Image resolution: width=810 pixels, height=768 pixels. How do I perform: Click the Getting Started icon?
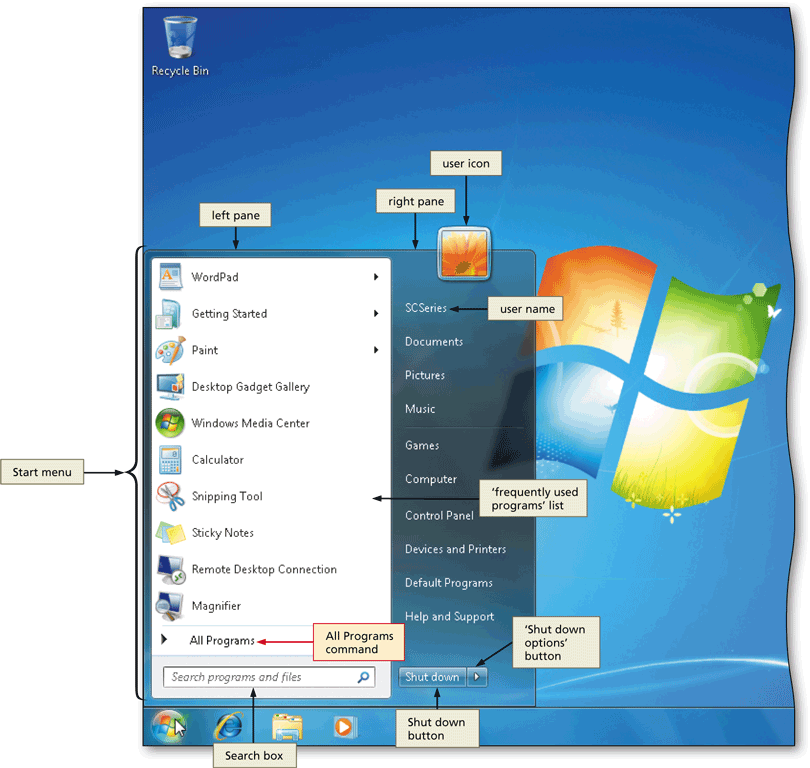click(x=168, y=314)
